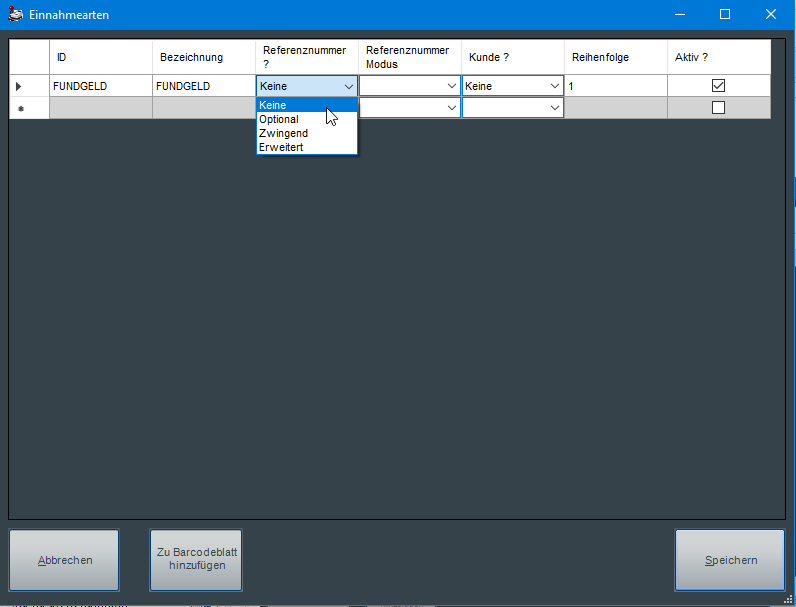Click the Einnahmearten app icon in title bar
The image size is (796, 607).
[x=15, y=15]
